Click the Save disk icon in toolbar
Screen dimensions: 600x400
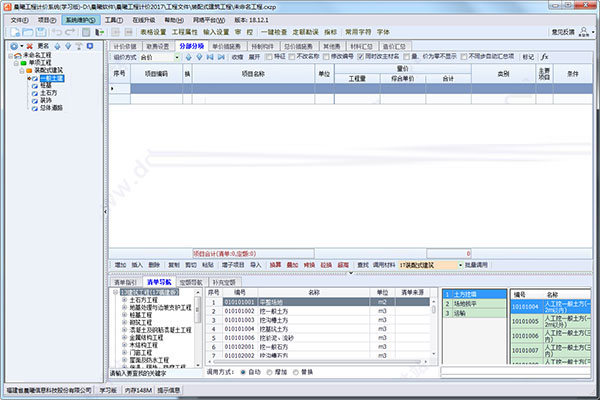[41, 33]
